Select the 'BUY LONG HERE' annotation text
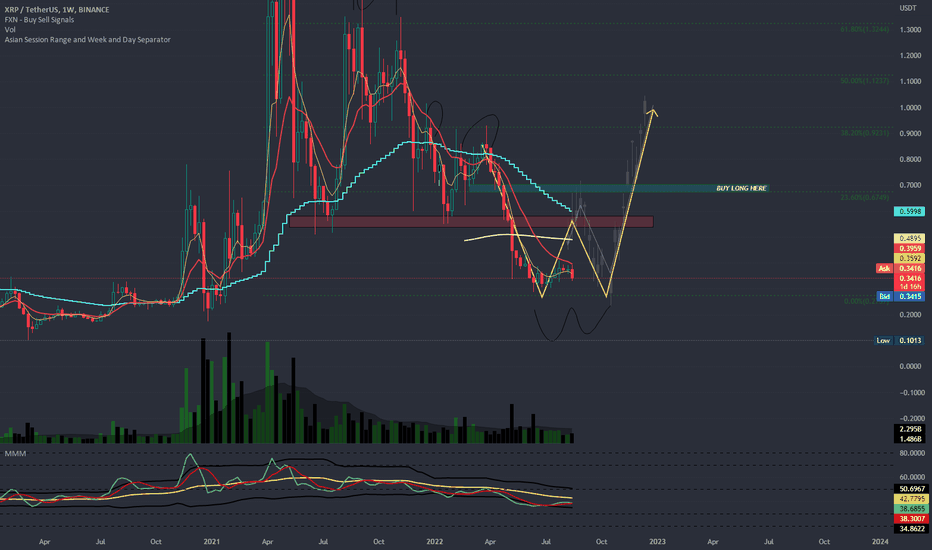The width and height of the screenshot is (932, 550). click(741, 188)
